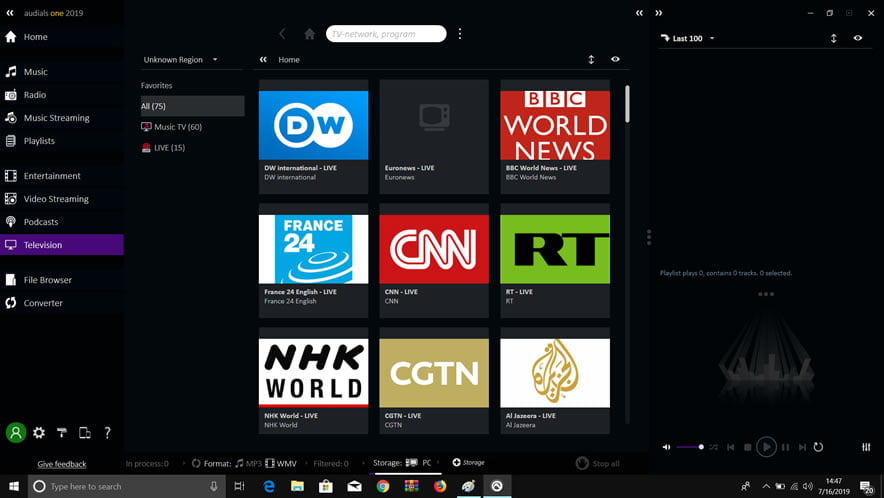This screenshot has width=884, height=498.
Task: Open the Podcasts section in sidebar
Action: [x=41, y=222]
